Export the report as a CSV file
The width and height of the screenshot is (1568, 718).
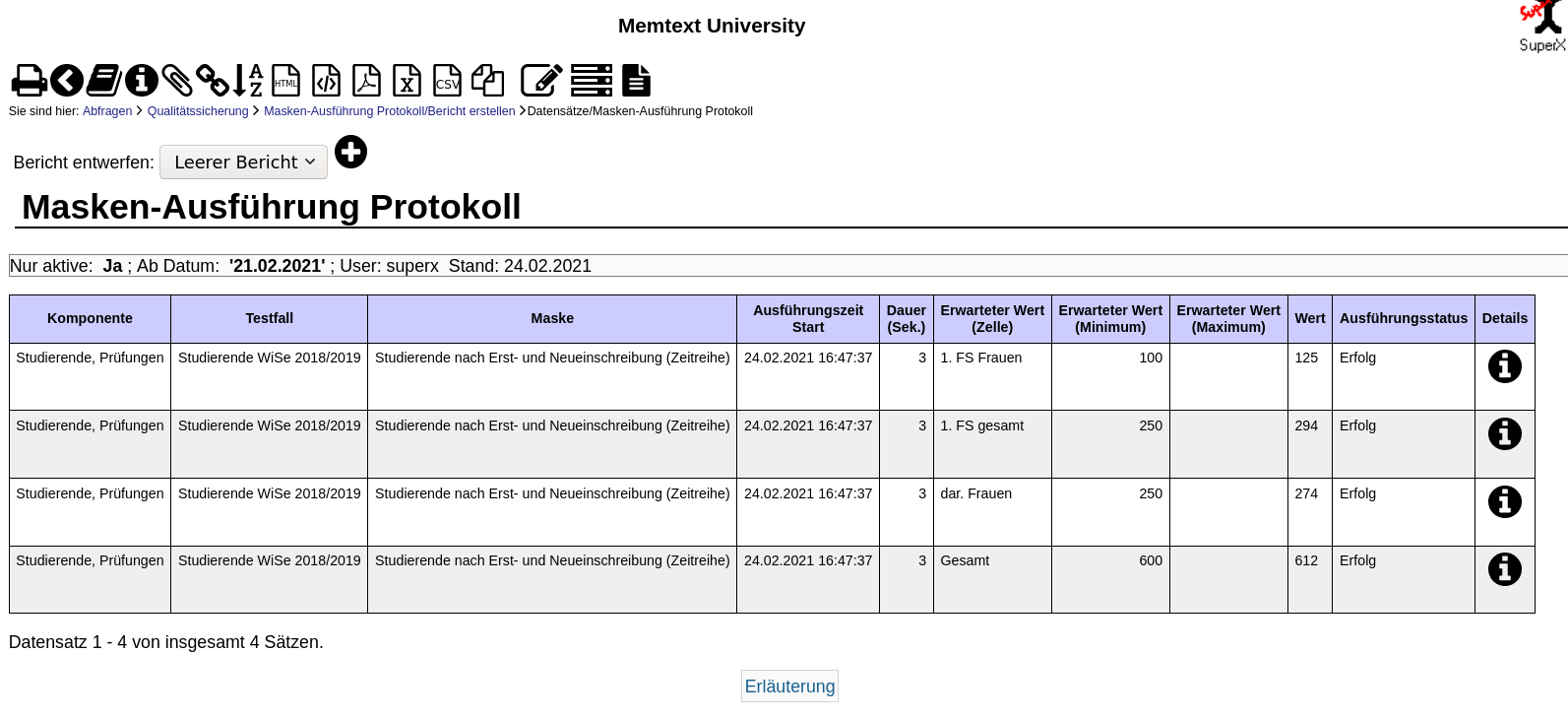point(447,81)
